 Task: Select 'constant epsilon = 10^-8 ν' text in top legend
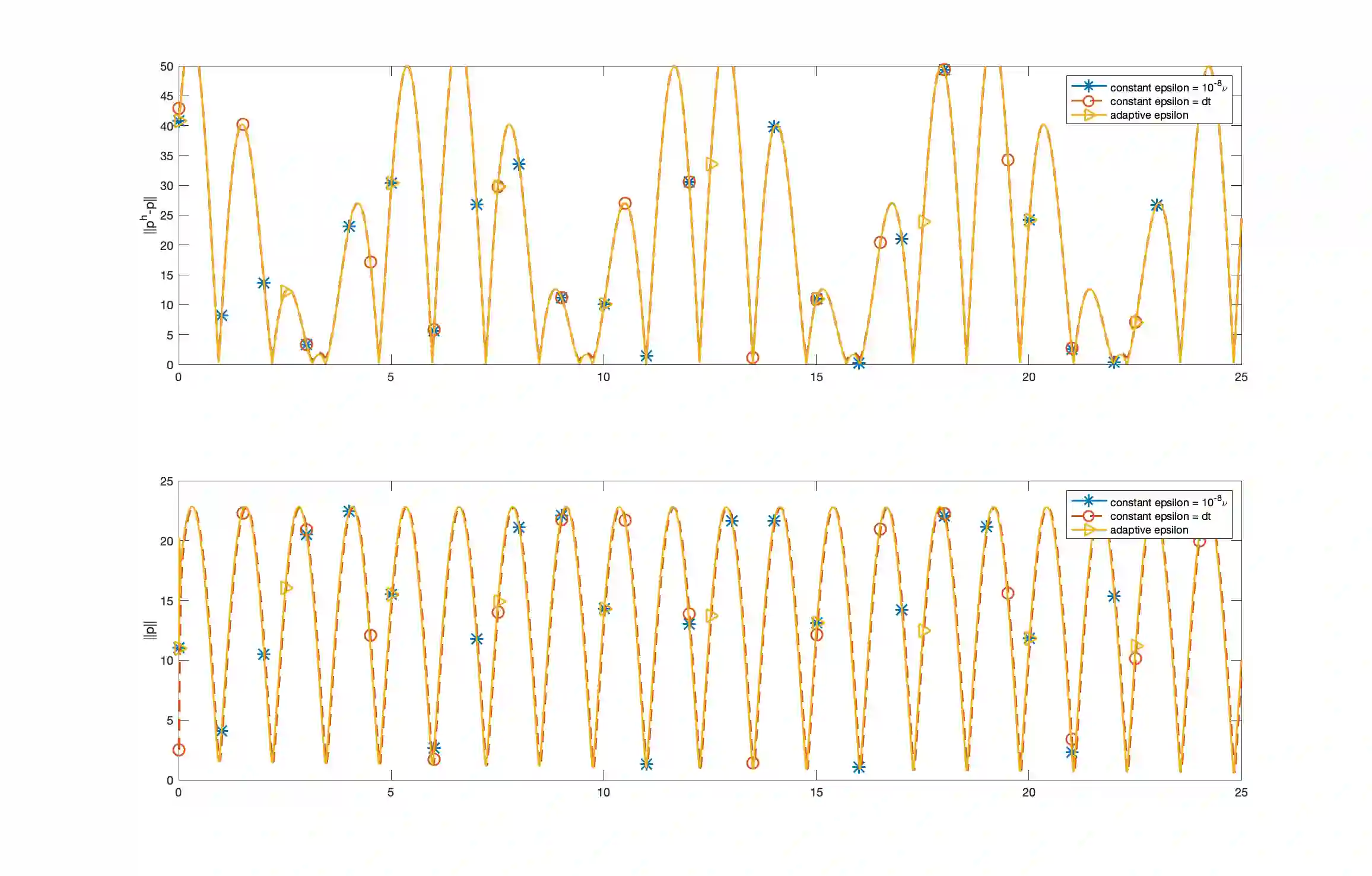[1167, 87]
